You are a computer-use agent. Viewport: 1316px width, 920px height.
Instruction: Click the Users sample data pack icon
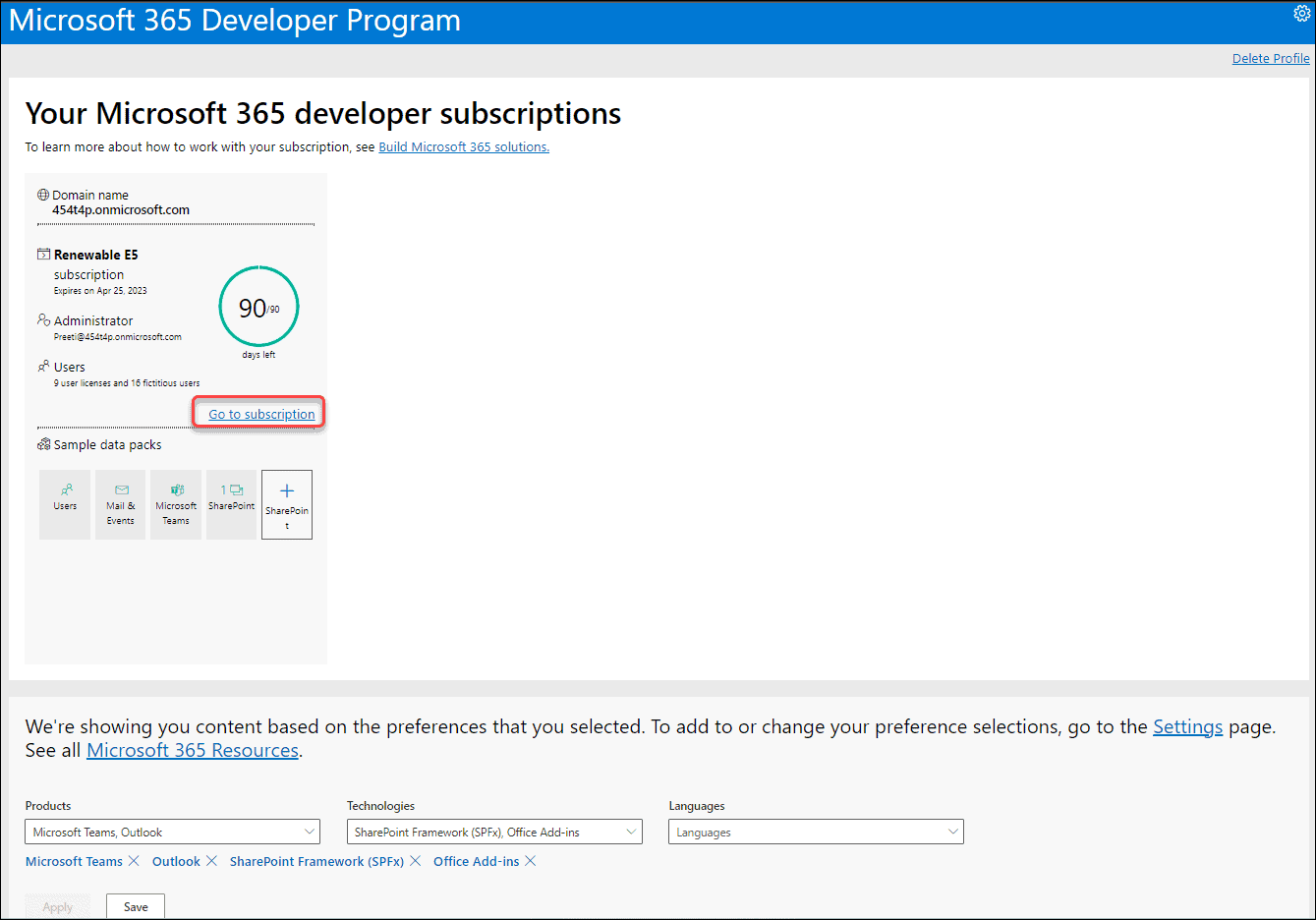(x=64, y=504)
